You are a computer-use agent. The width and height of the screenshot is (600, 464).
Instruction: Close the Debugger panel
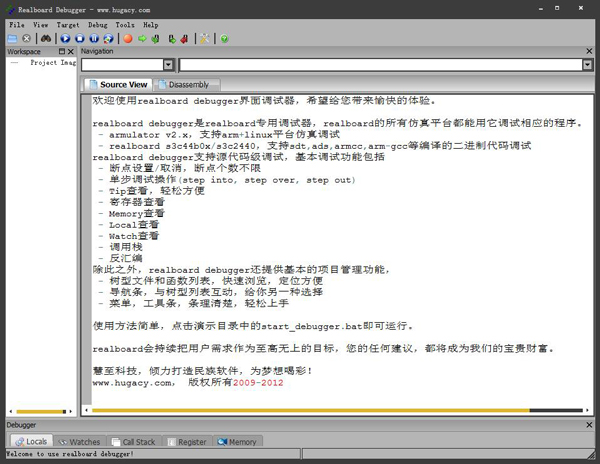coord(589,425)
